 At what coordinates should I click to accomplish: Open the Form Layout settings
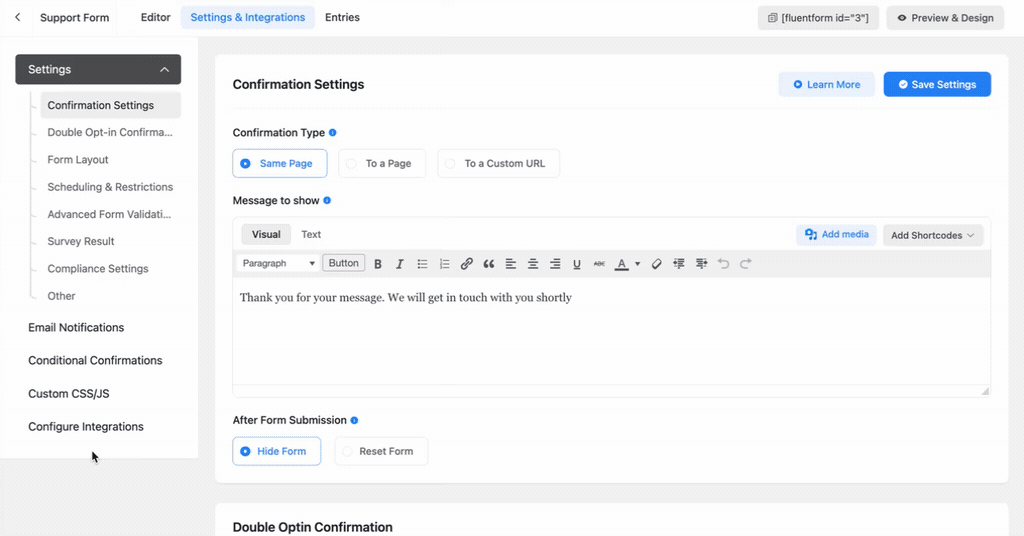coord(78,160)
